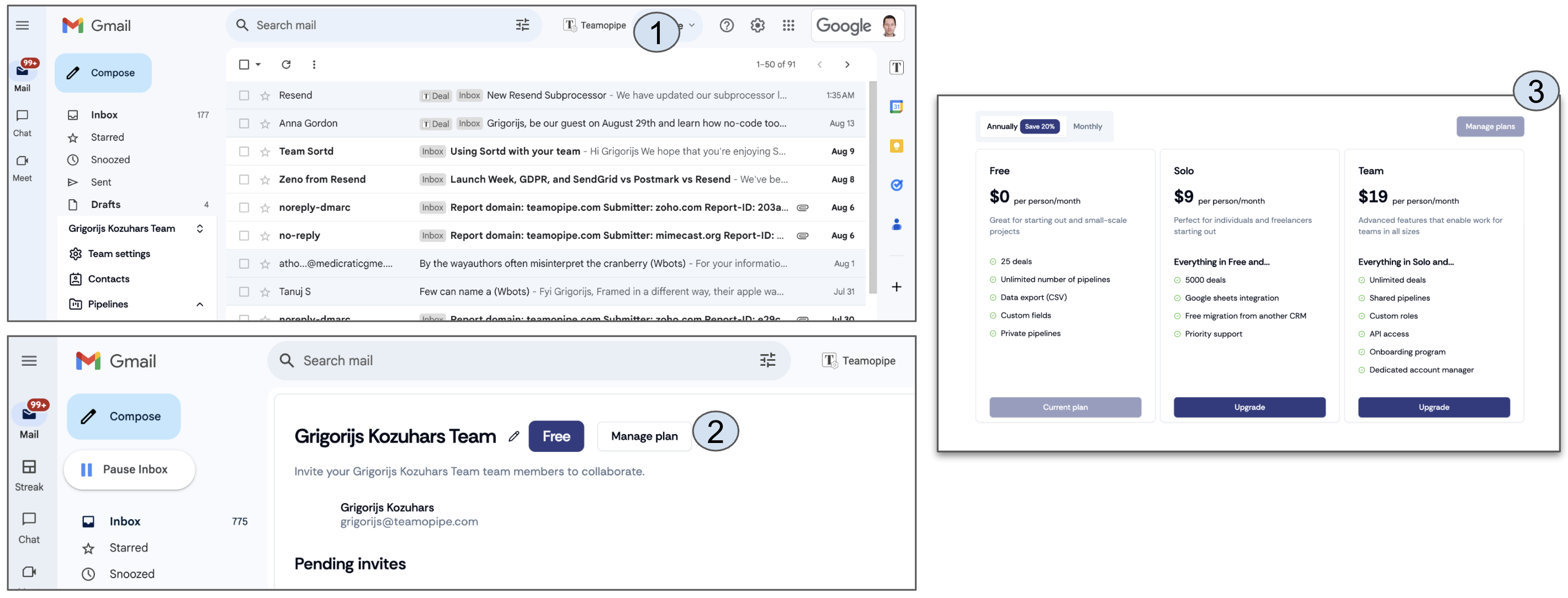Click the support question mark icon
Image resolution: width=1568 pixels, height=598 pixels.
coord(726,25)
